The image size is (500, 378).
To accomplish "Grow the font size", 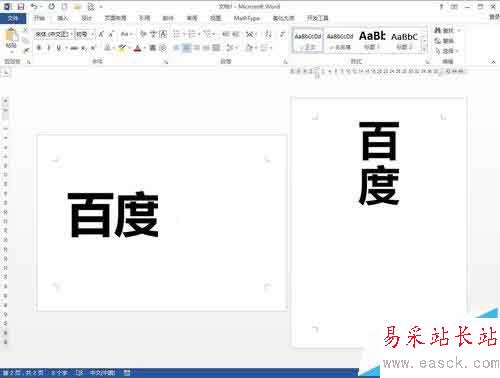I will [101, 34].
